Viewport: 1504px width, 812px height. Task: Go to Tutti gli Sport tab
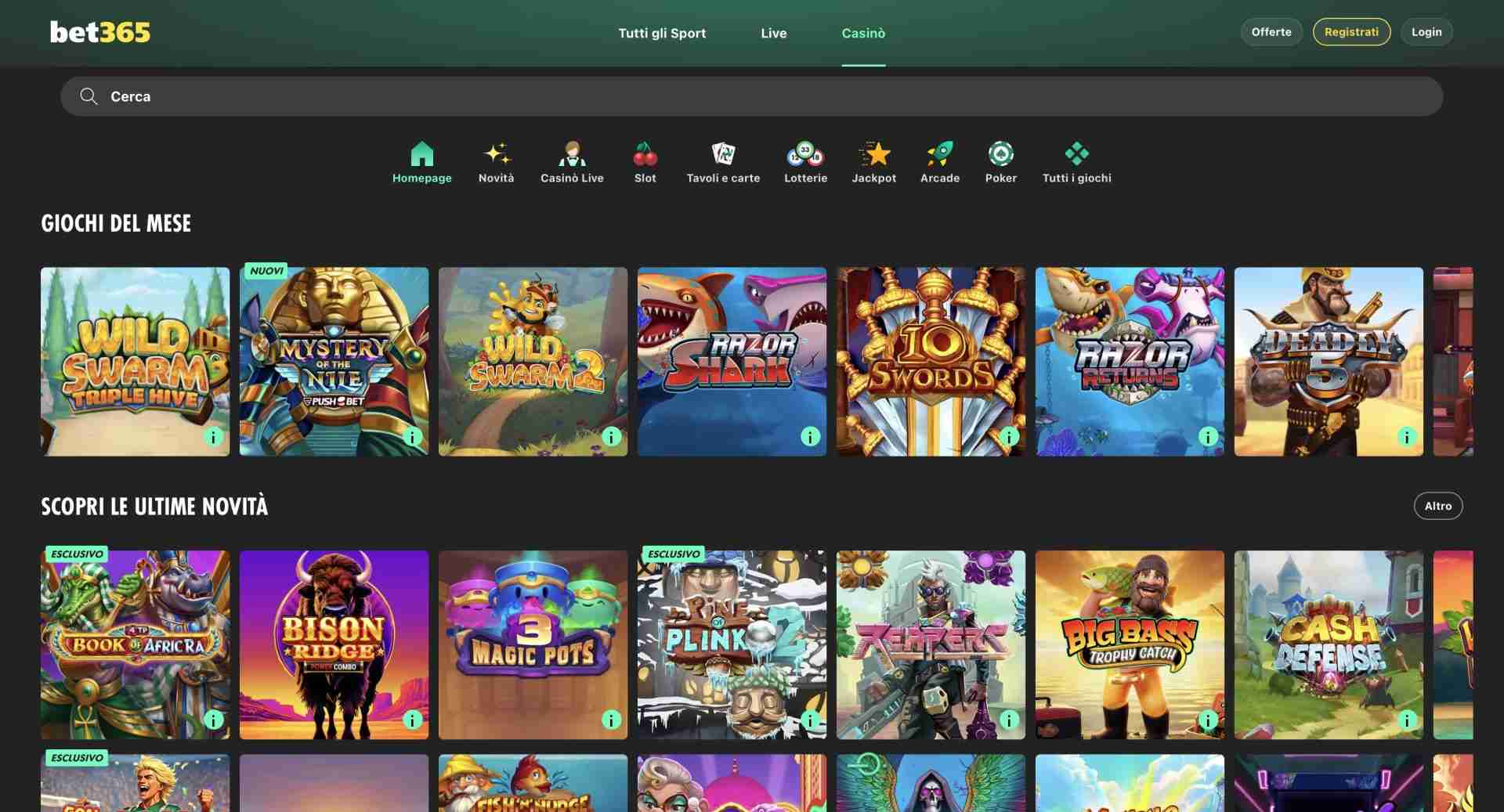click(x=662, y=33)
